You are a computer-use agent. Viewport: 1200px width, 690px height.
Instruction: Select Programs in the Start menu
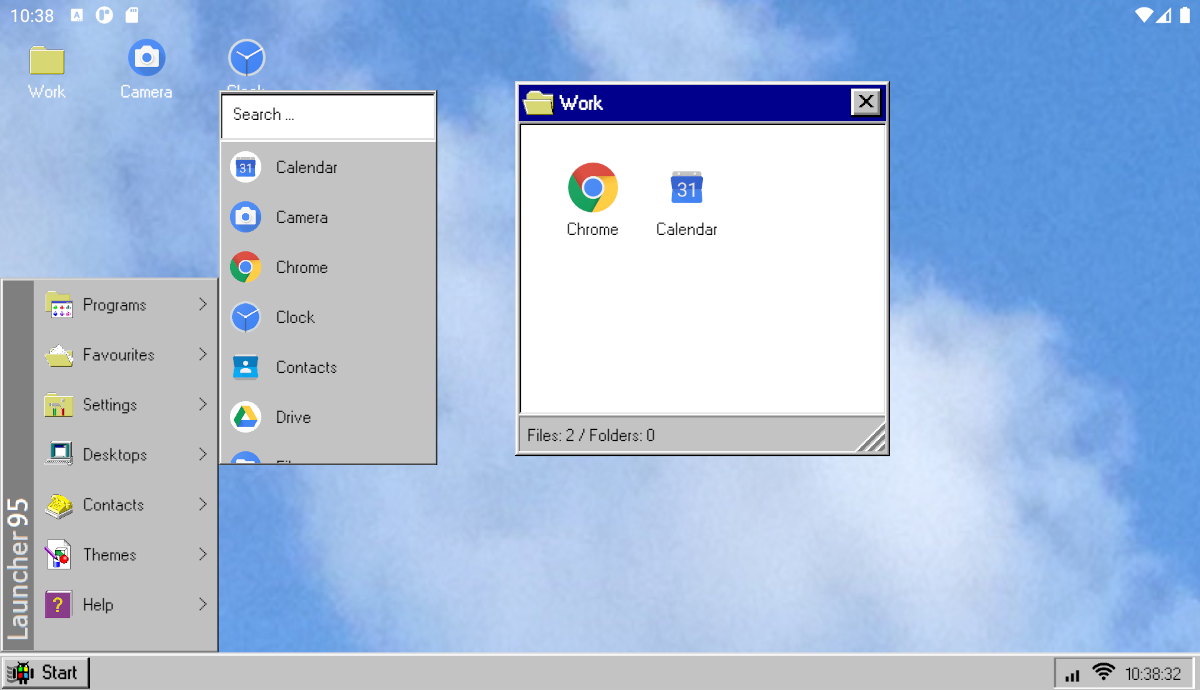point(126,305)
